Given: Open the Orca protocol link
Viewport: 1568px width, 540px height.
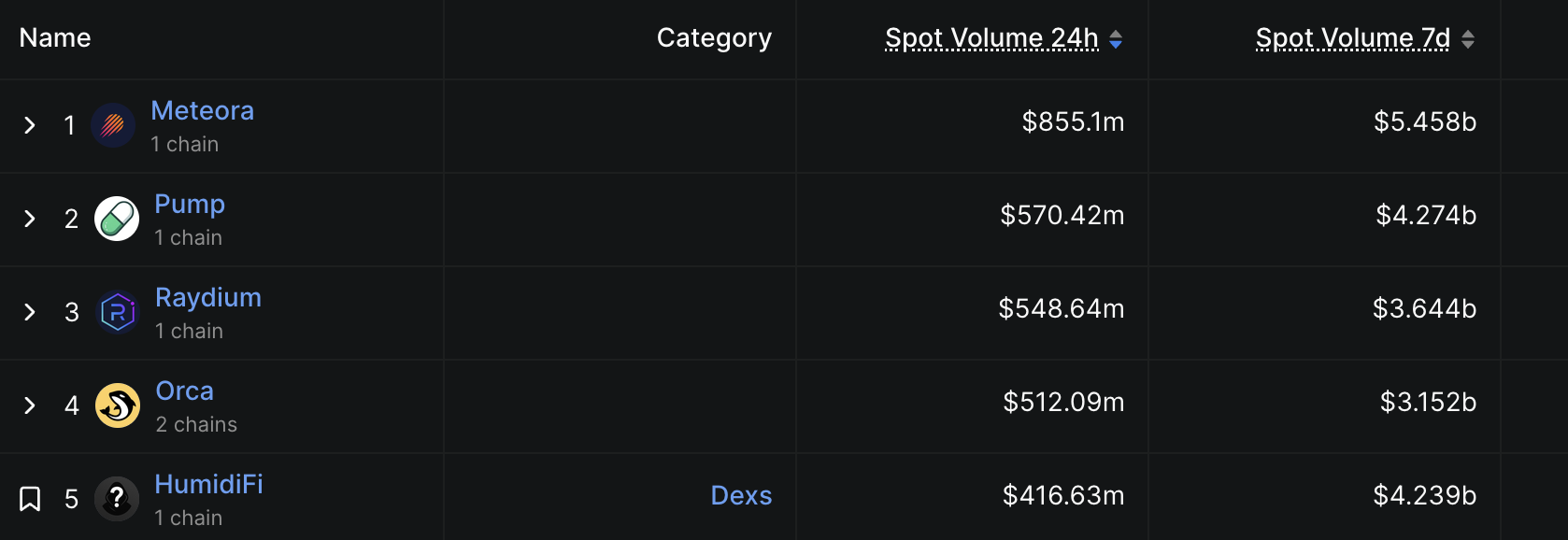Looking at the screenshot, I should click(185, 391).
